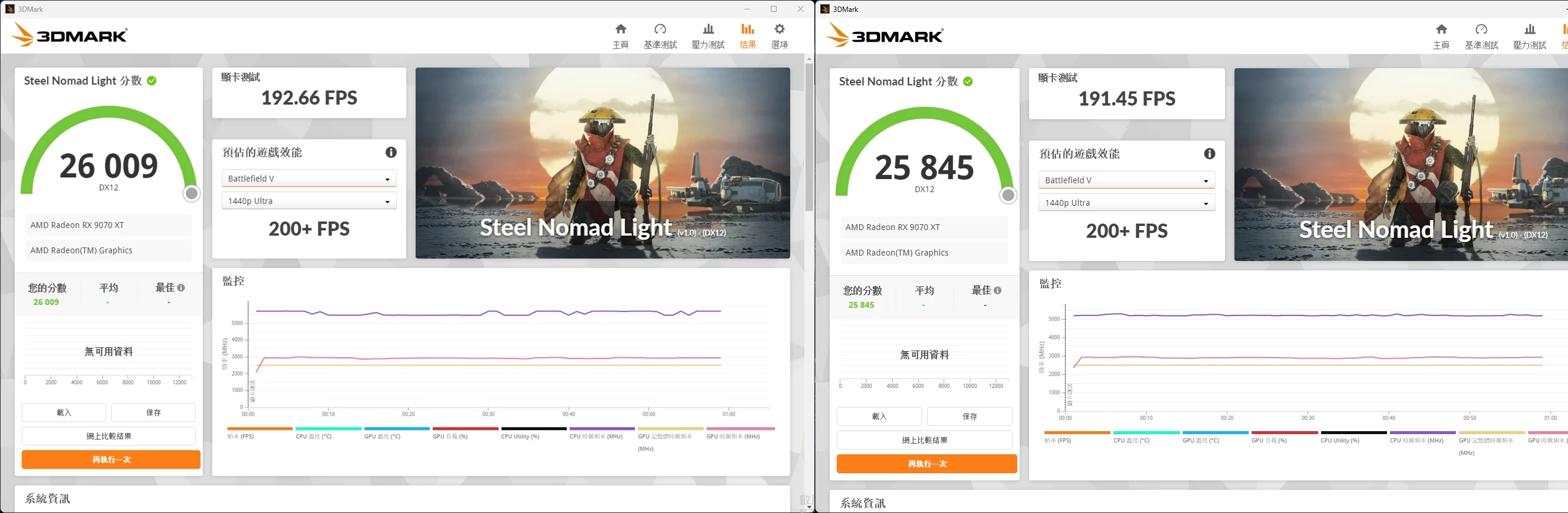Screen dimensions: 1568x513
Task: Click info icon beside 預估的遊戲效能 in left window
Action: coord(391,152)
